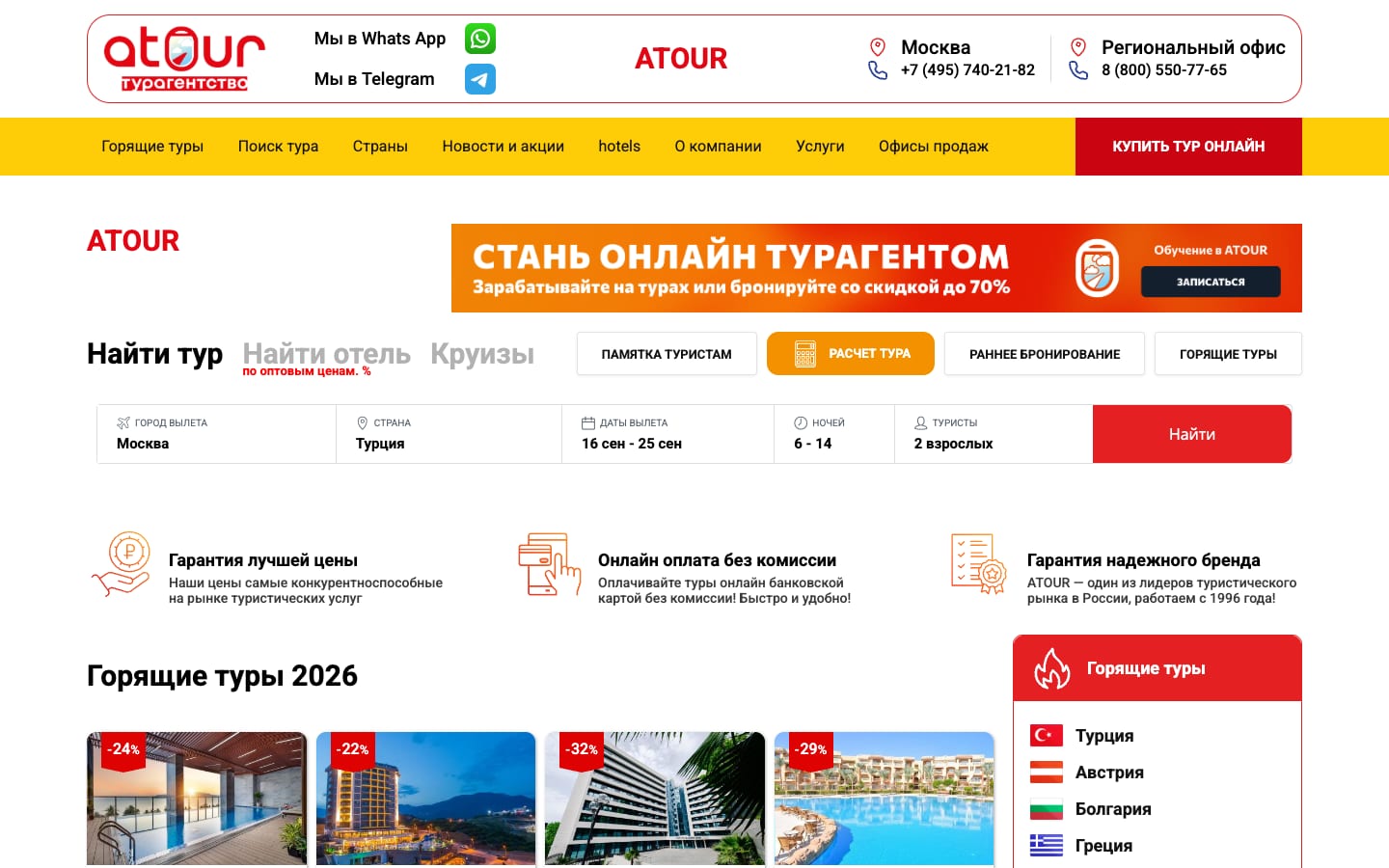
Task: Switch to the Найти тур tab
Action: (x=154, y=354)
